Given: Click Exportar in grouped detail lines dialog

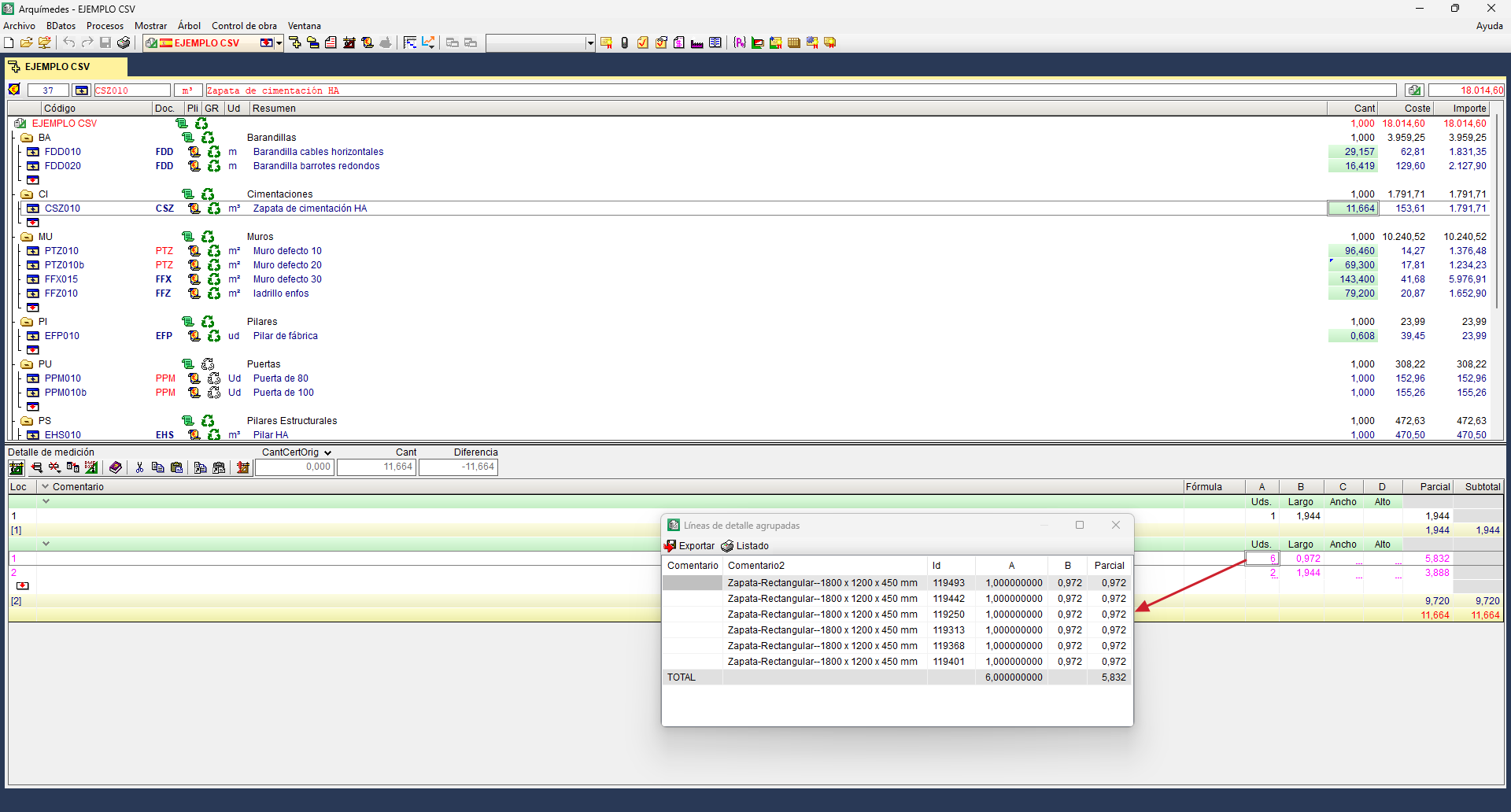Looking at the screenshot, I should (689, 546).
